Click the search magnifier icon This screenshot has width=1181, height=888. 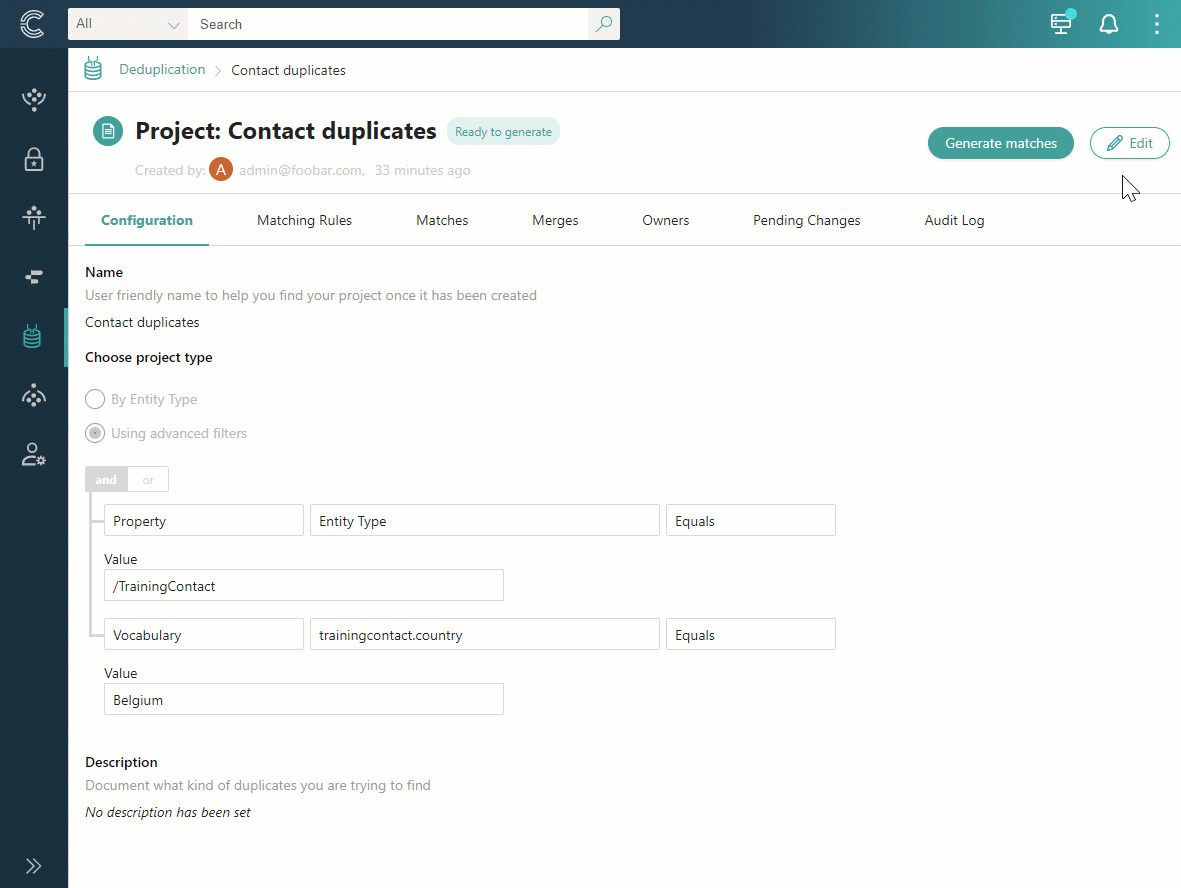(603, 24)
